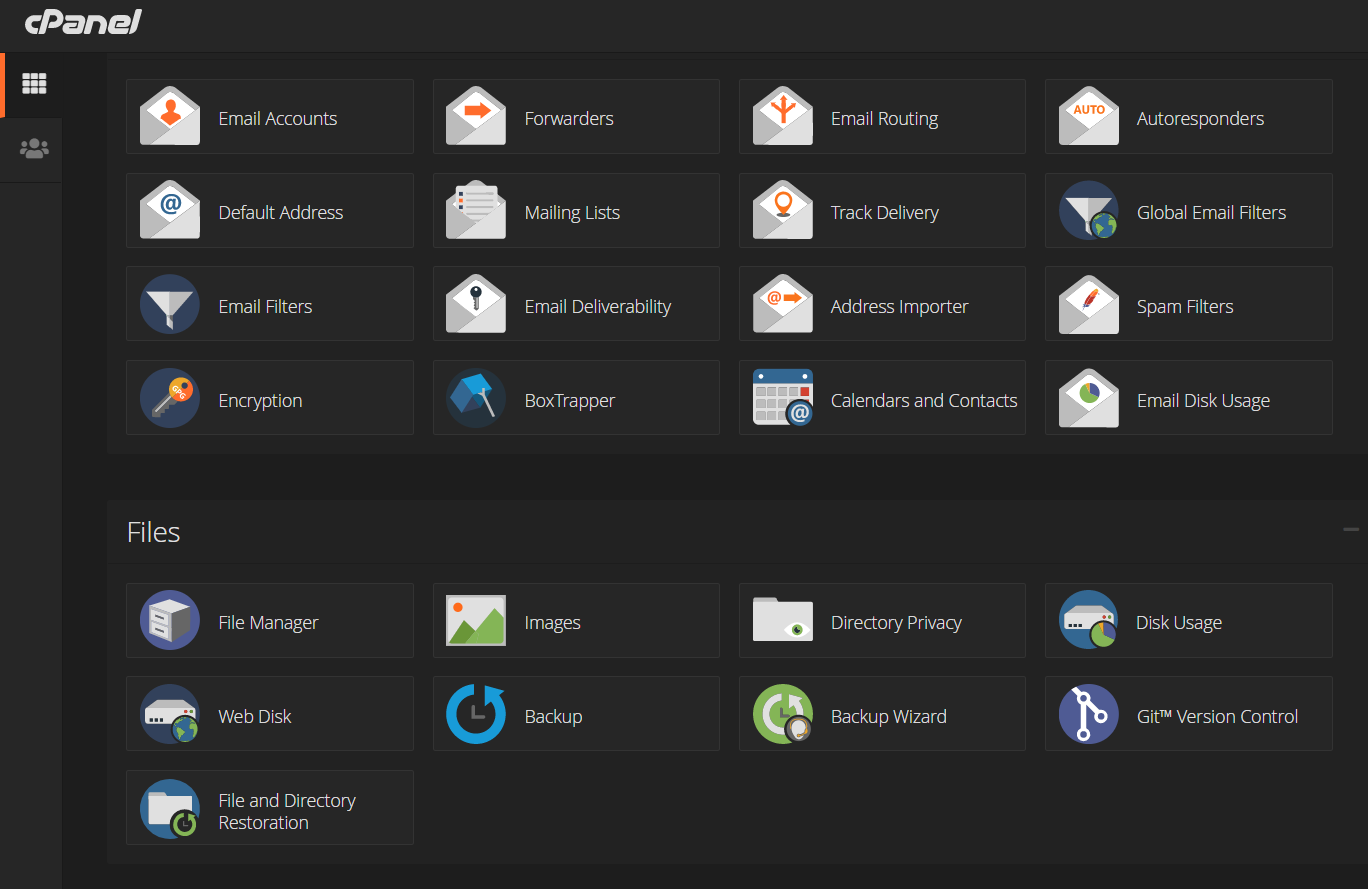Click the Forwarders text link
The image size is (1368, 889).
coord(569,118)
